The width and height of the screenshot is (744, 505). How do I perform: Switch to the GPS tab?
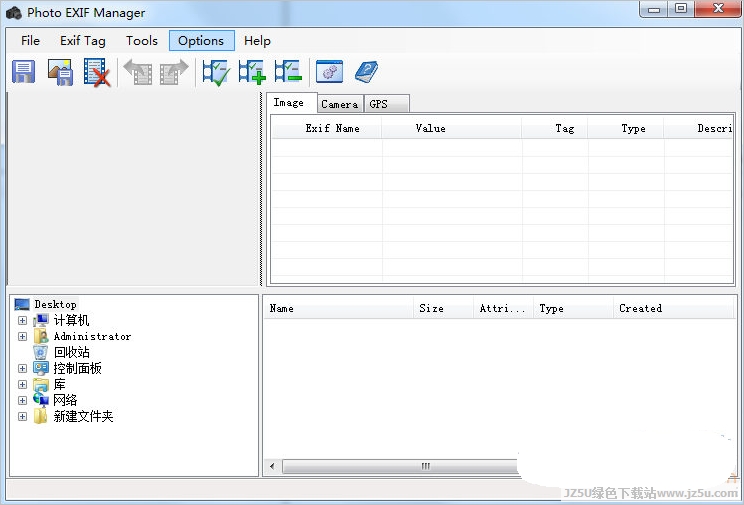pyautogui.click(x=386, y=104)
